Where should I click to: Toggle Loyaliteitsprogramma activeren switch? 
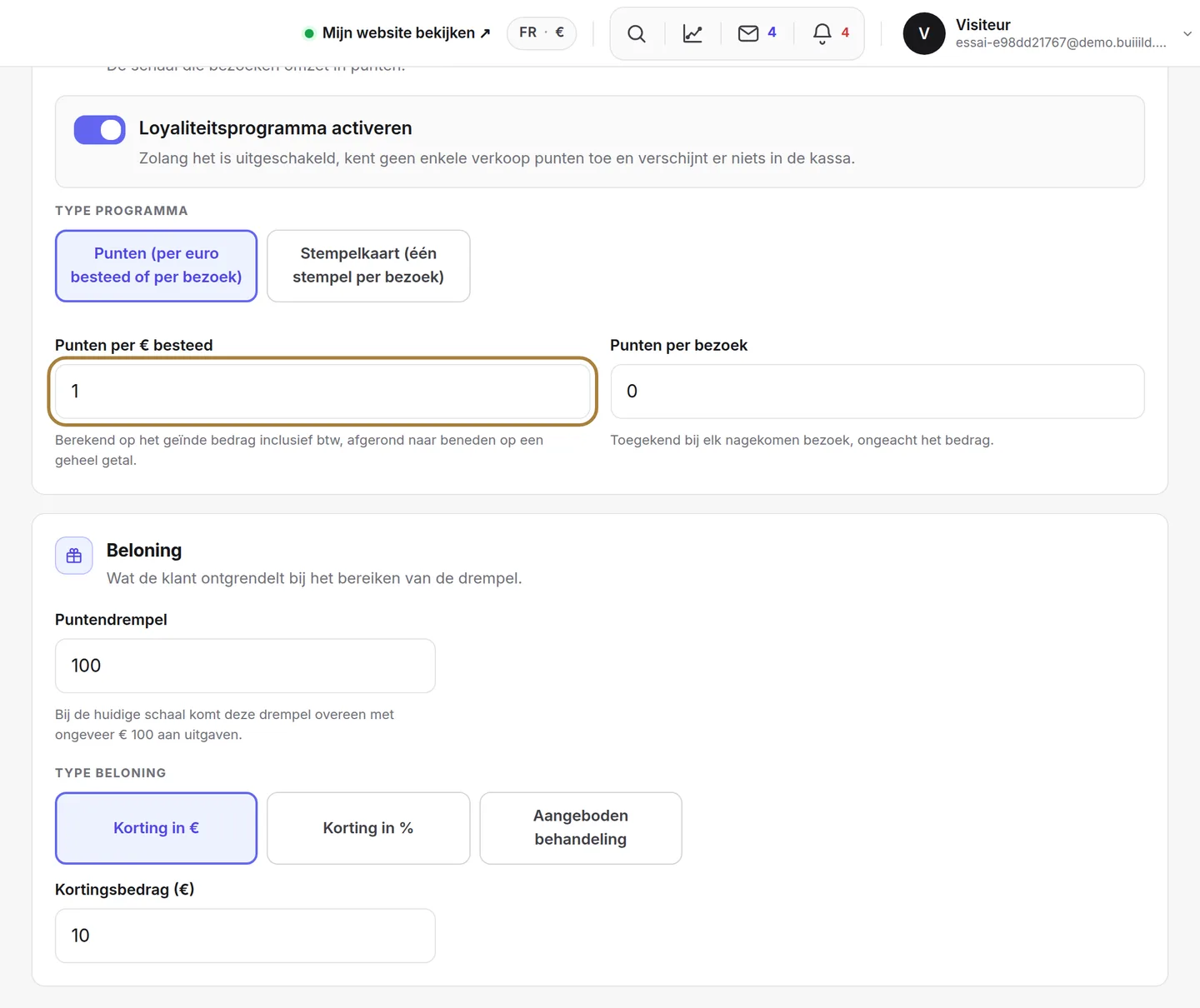tap(99, 130)
